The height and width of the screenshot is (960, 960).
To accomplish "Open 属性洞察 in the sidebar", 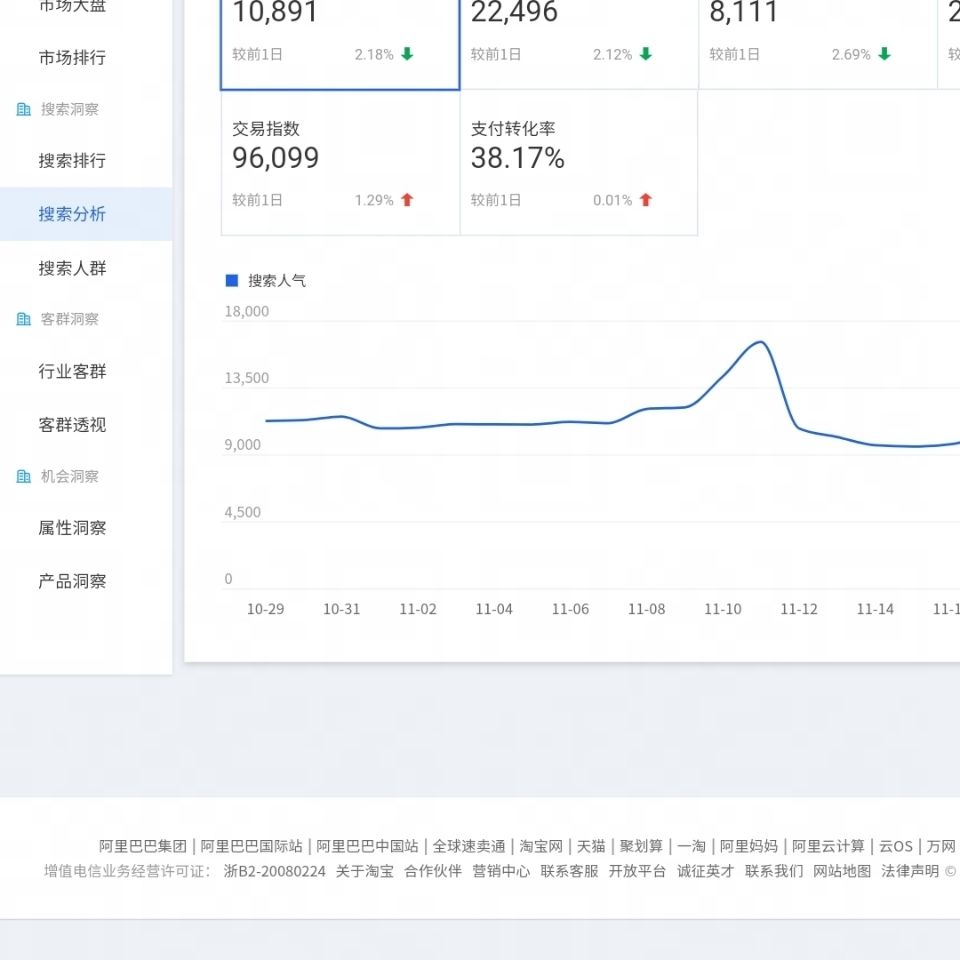I will click(72, 528).
